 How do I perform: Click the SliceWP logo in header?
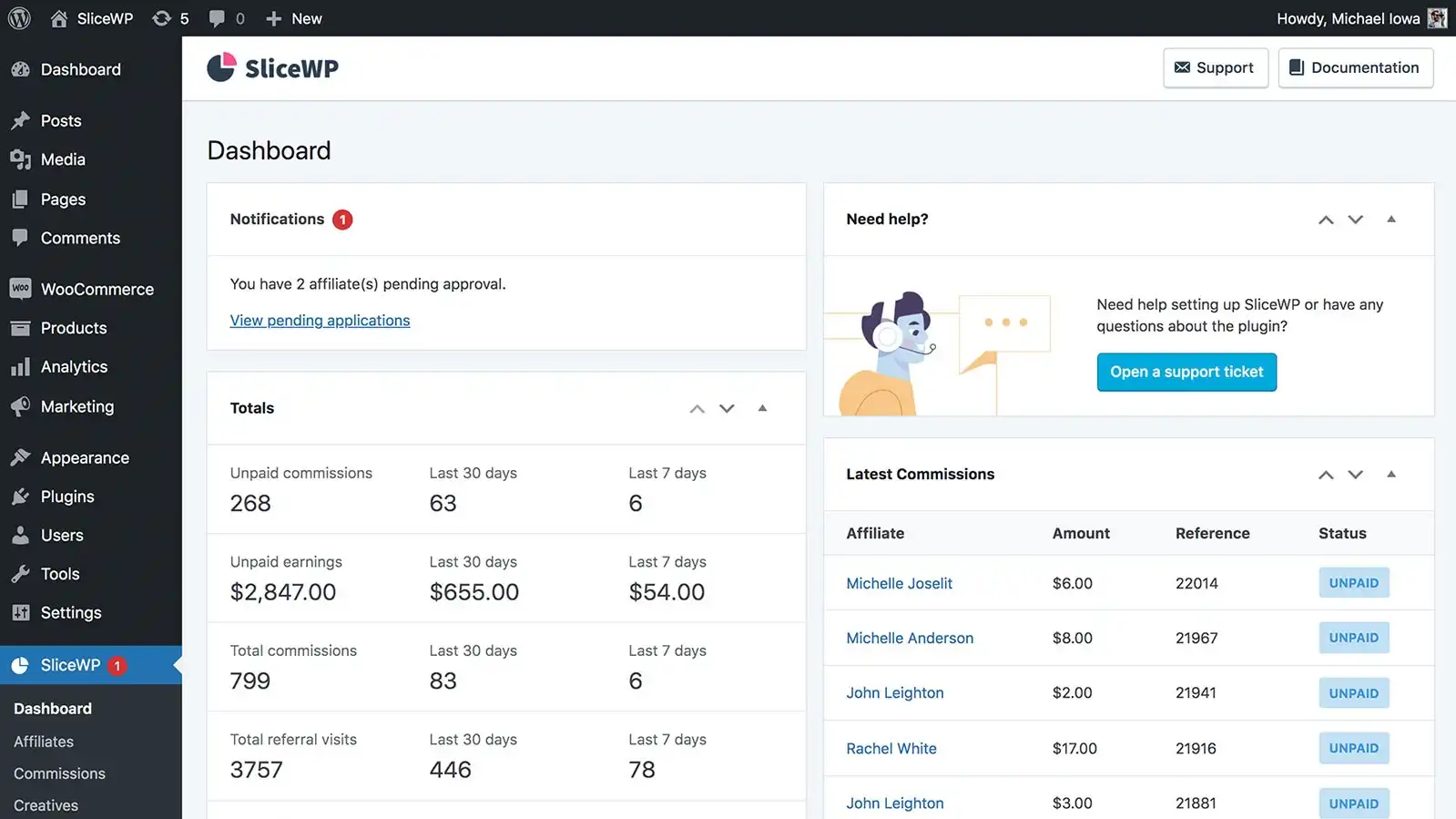pos(272,67)
